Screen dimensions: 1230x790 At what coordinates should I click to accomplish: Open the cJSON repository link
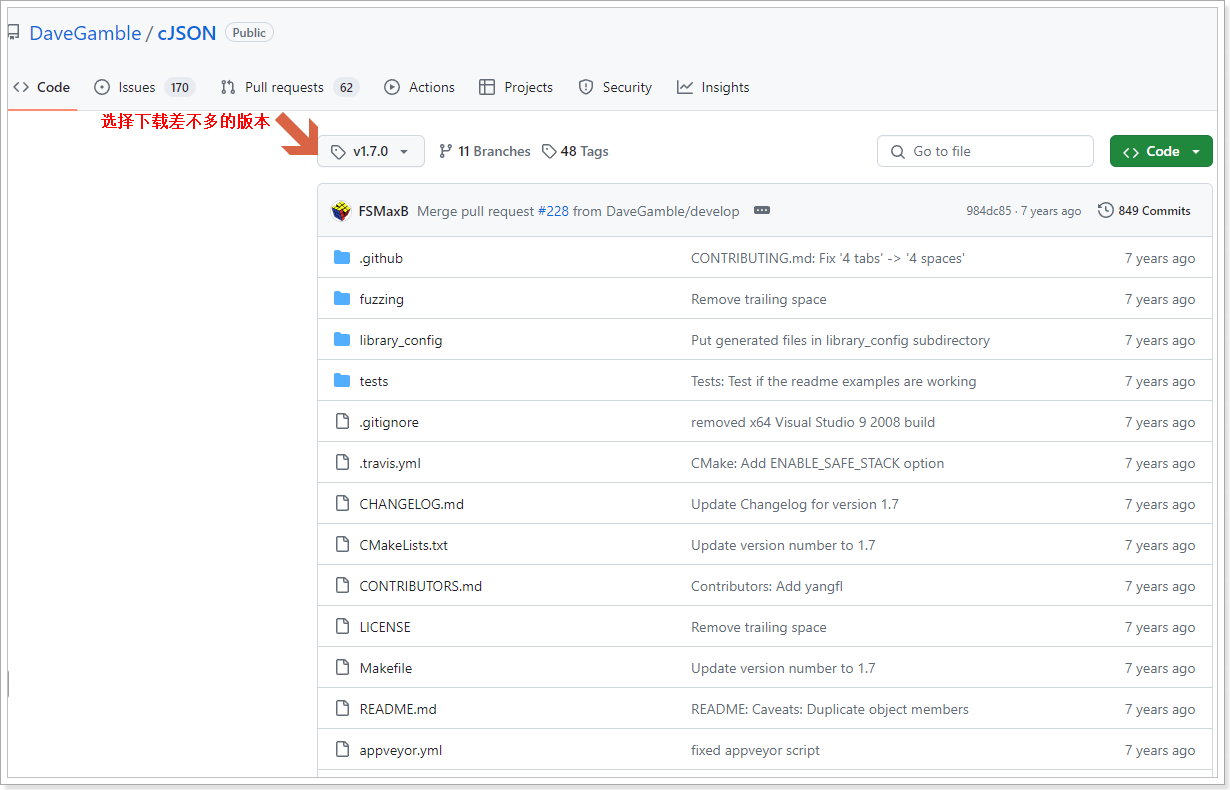pyautogui.click(x=187, y=33)
